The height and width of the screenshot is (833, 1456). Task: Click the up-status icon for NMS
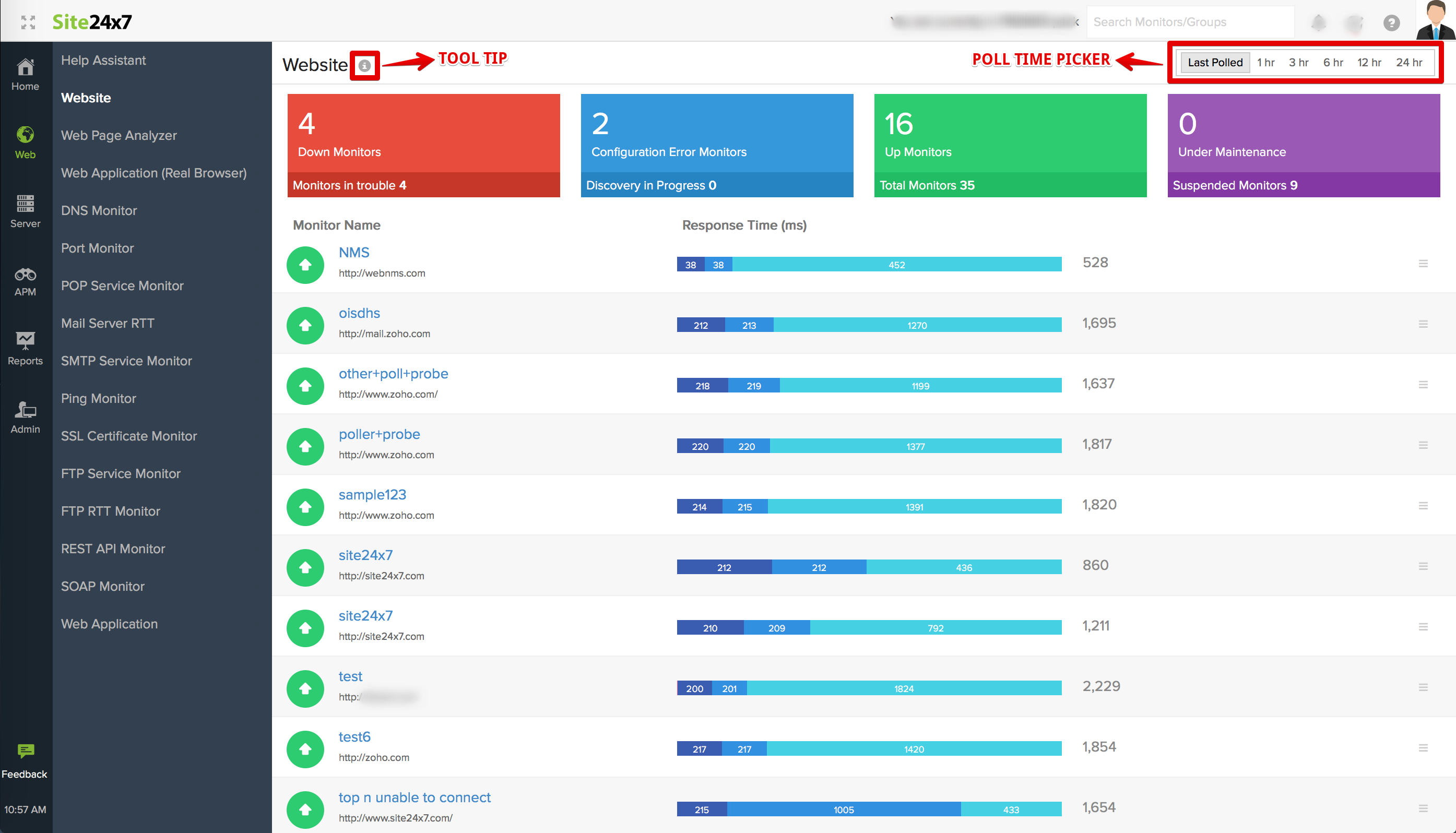point(305,264)
